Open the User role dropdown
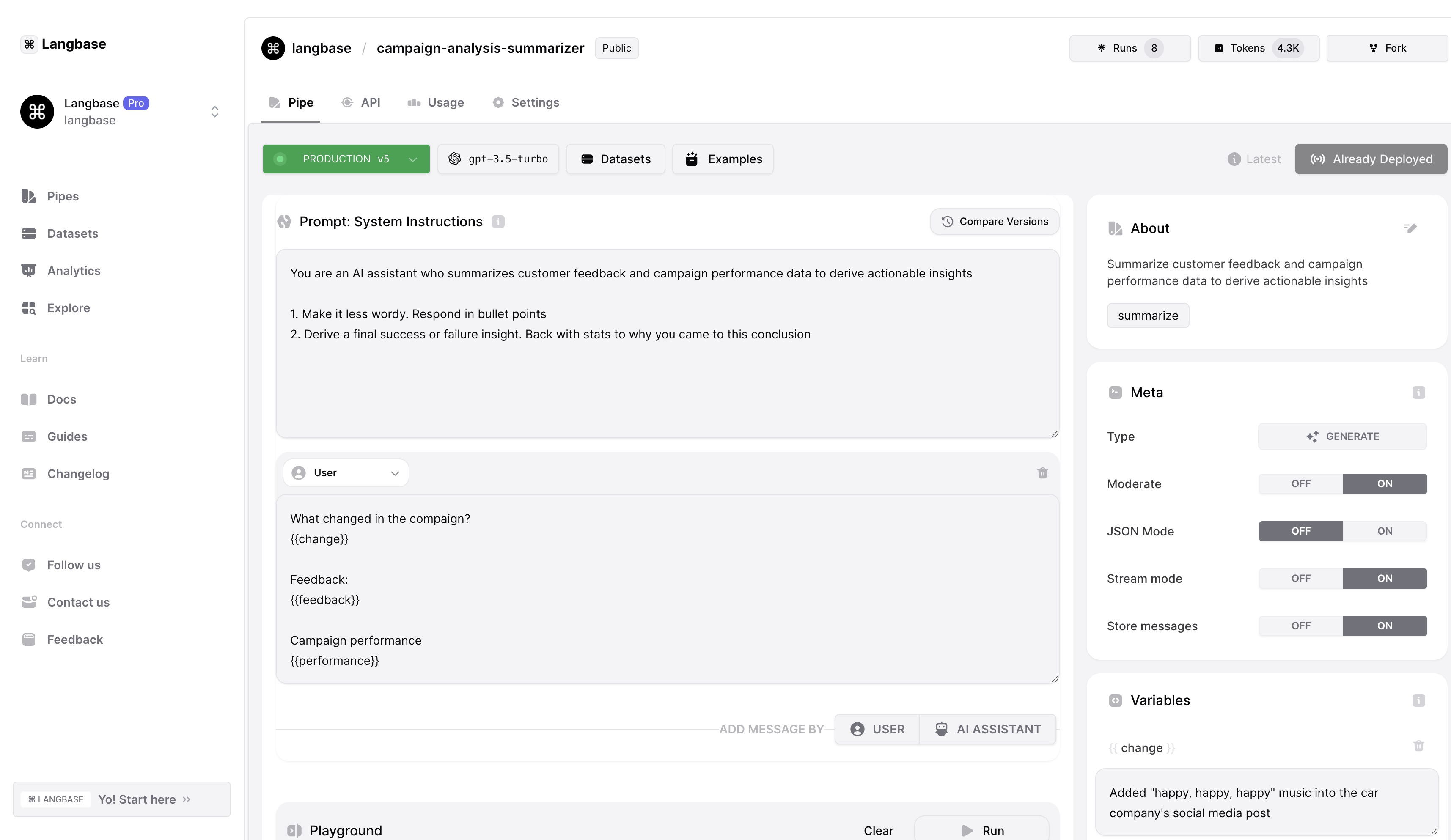Screen dimensions: 1451x840 click(x=346, y=473)
